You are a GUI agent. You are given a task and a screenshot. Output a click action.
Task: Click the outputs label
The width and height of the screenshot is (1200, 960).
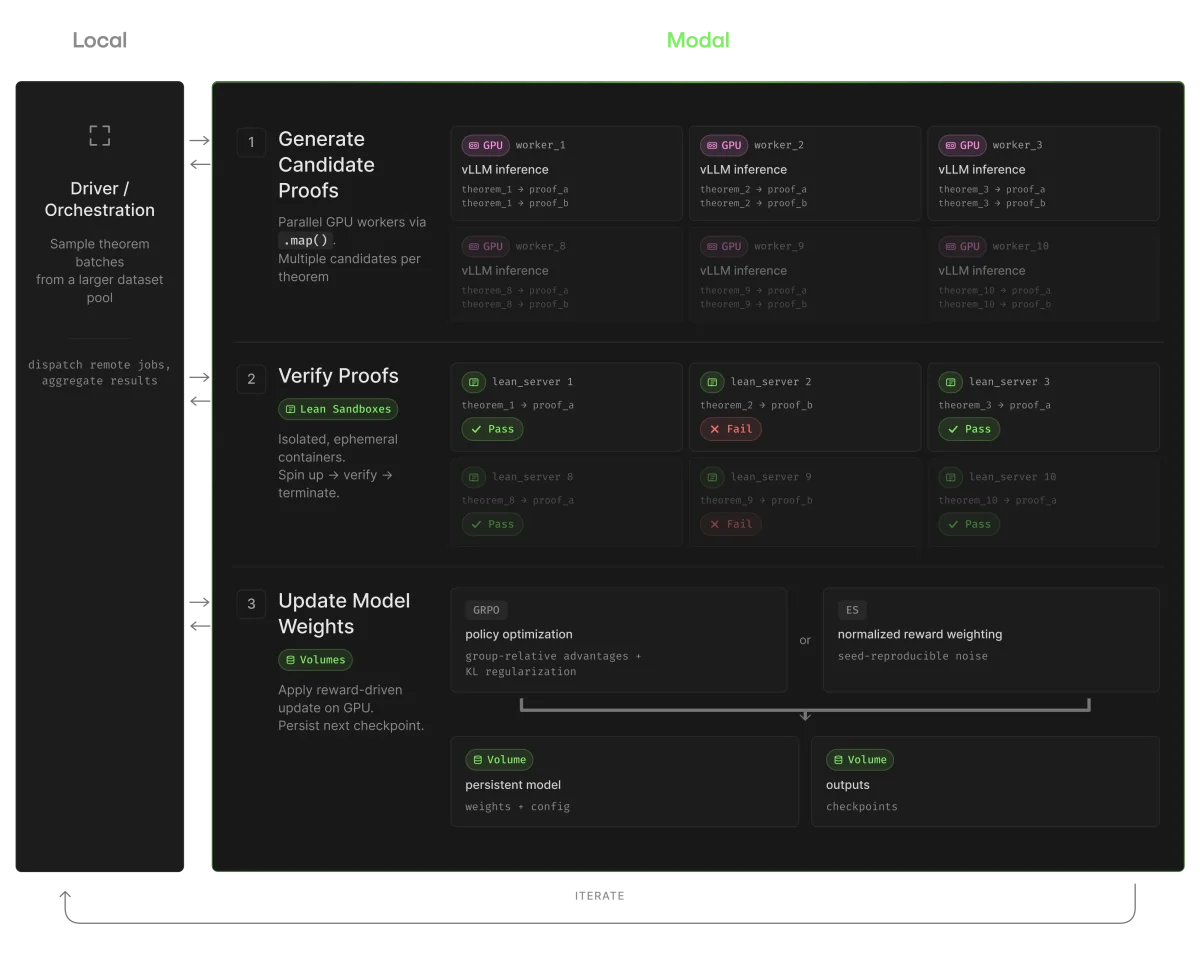tap(848, 785)
